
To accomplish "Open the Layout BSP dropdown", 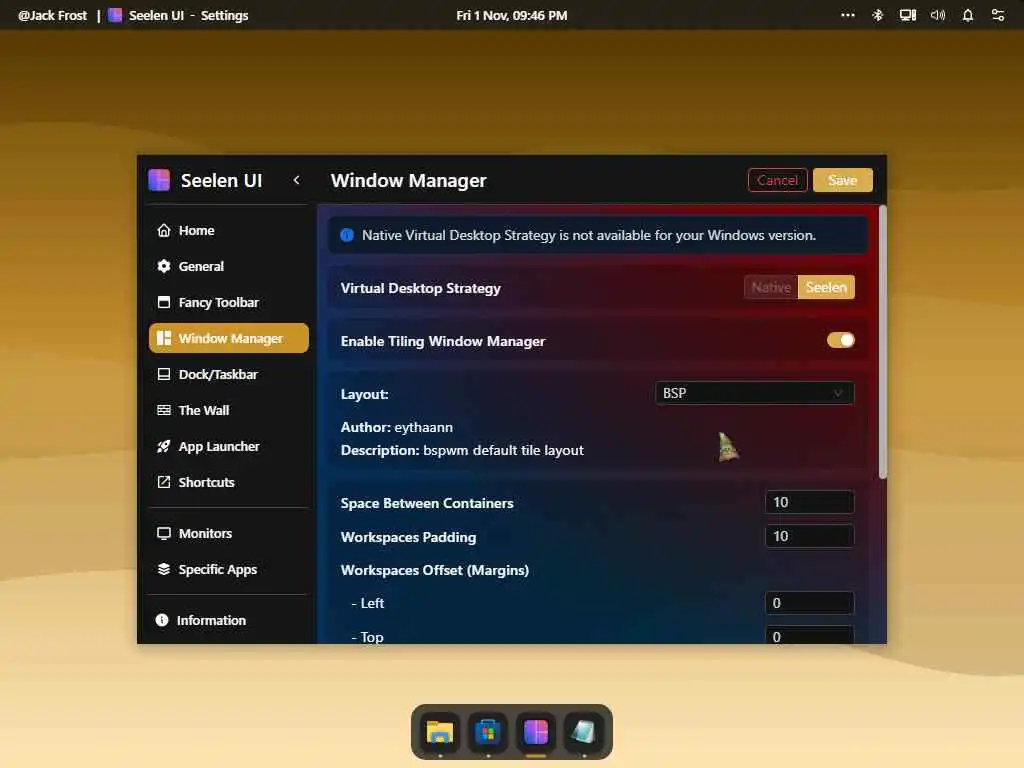I will click(754, 393).
